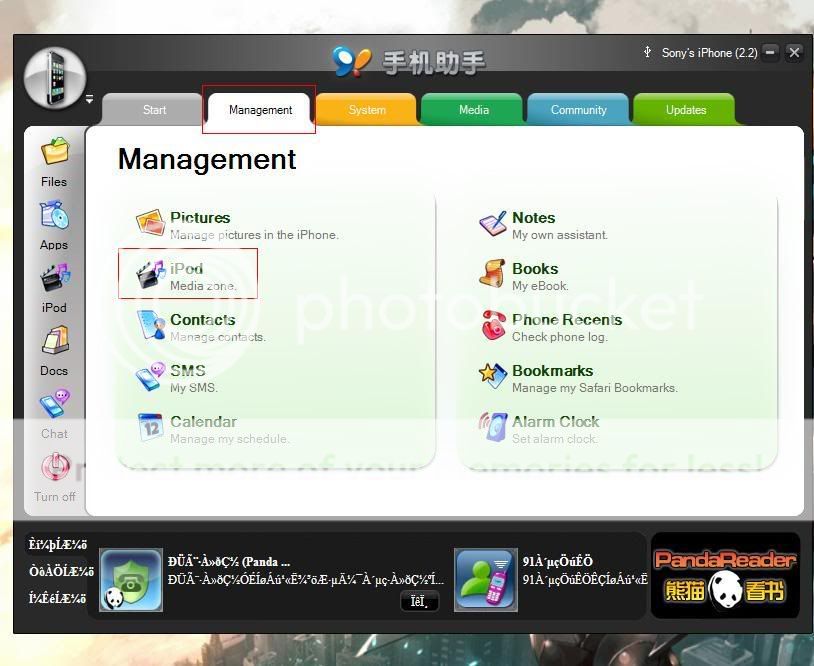
Task: Click the second garbled category link at bottom left
Action: point(61,572)
